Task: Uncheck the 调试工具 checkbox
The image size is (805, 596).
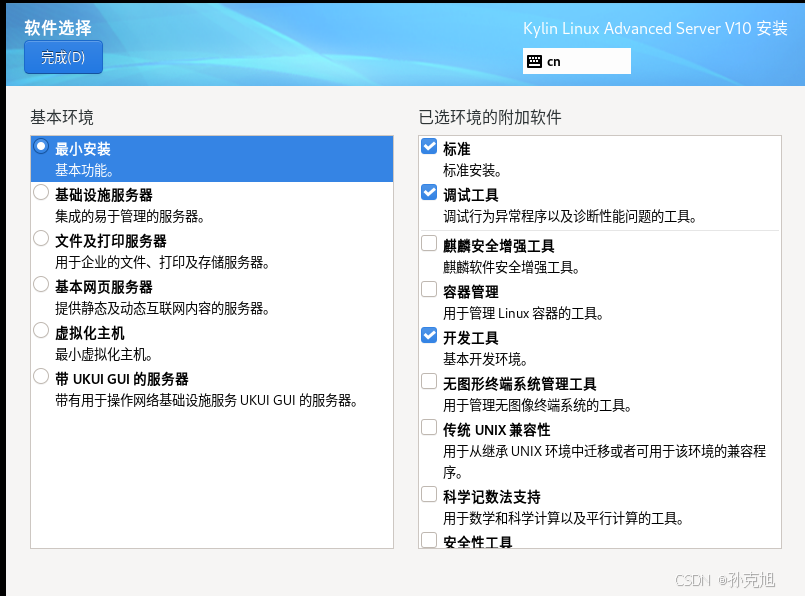Action: pos(429,193)
